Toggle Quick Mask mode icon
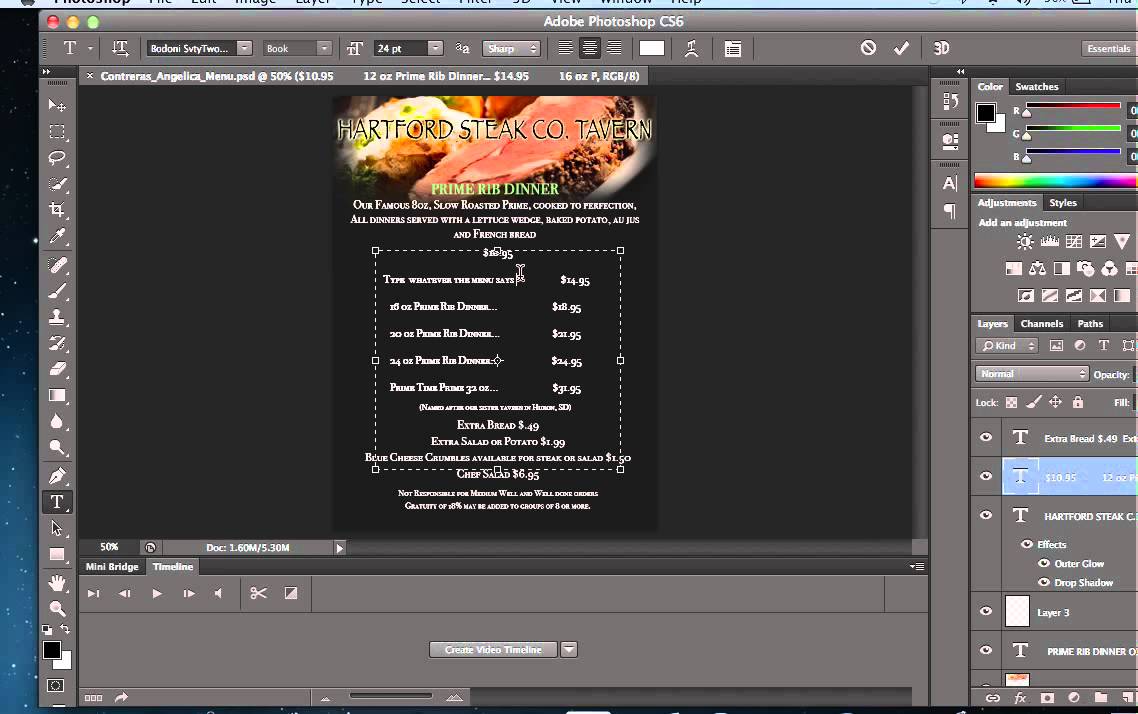Screen dimensions: 1138x714 click(55, 686)
